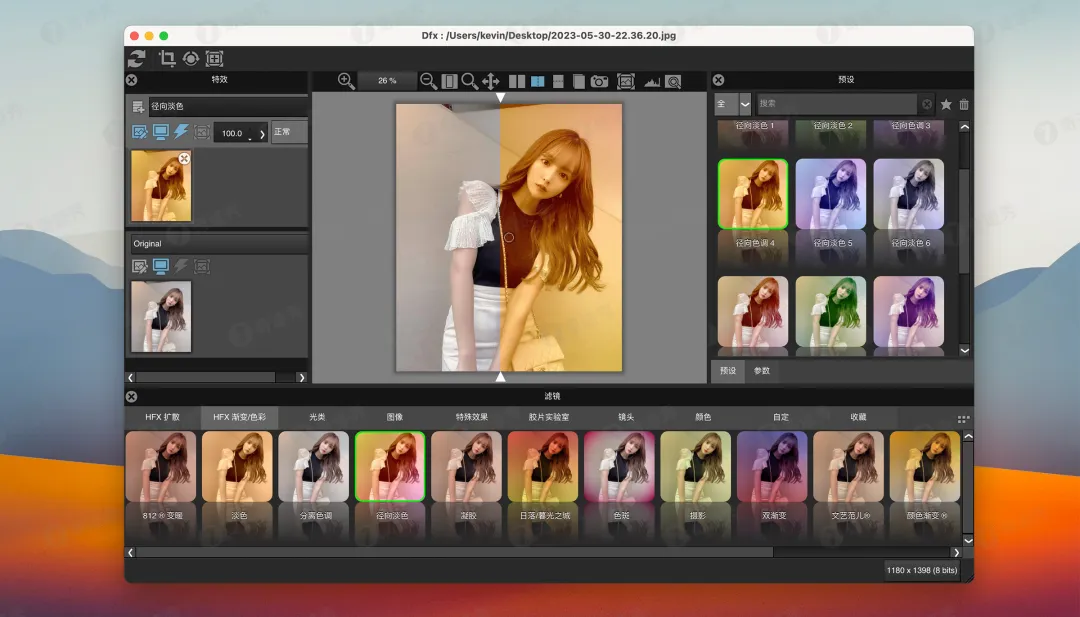Open the HFX 扩散 filter tab
The image size is (1080, 617).
163,417
